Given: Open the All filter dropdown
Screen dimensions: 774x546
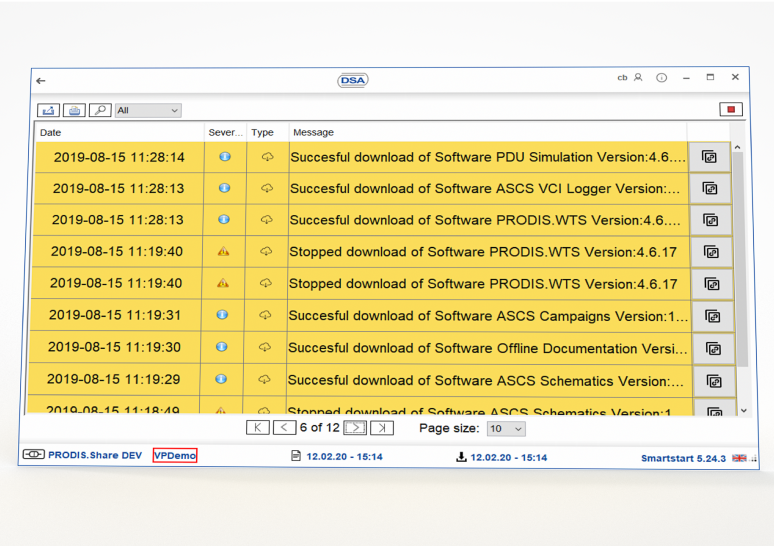Looking at the screenshot, I should coord(148,110).
